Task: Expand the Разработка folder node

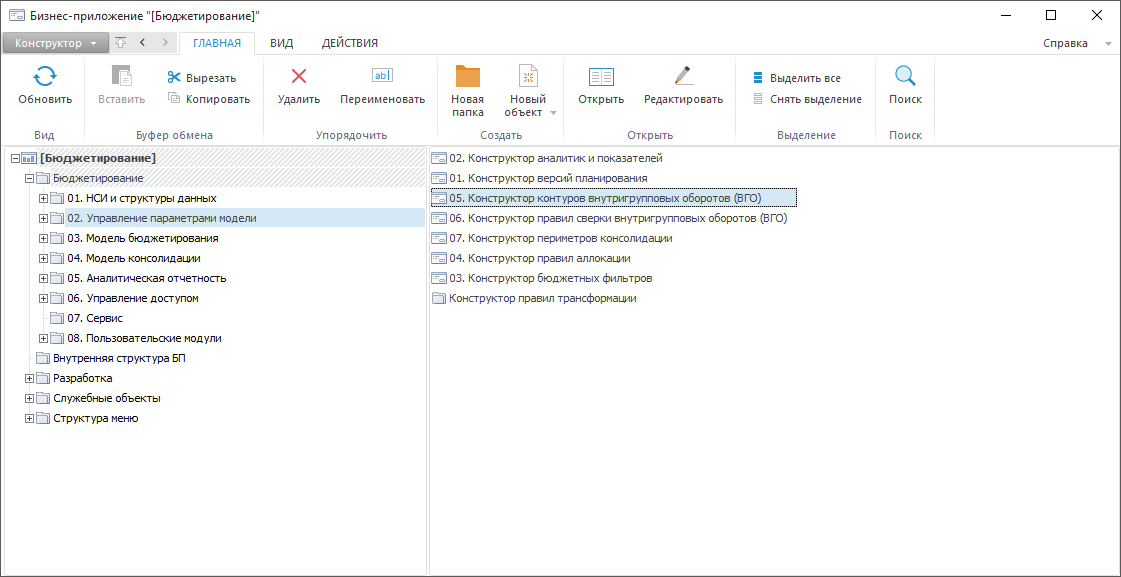Action: pos(29,378)
